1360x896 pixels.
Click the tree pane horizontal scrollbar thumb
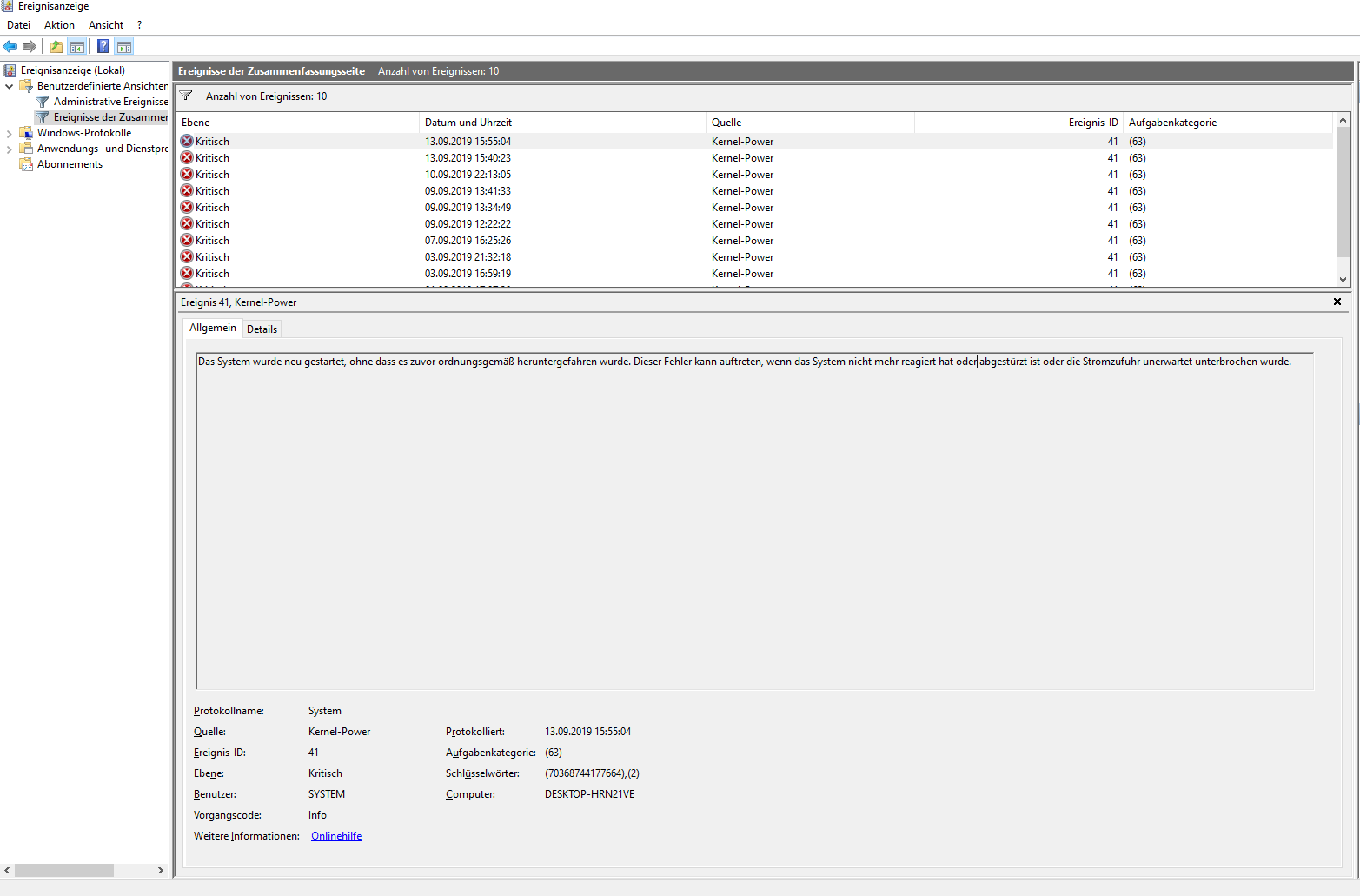click(x=64, y=870)
